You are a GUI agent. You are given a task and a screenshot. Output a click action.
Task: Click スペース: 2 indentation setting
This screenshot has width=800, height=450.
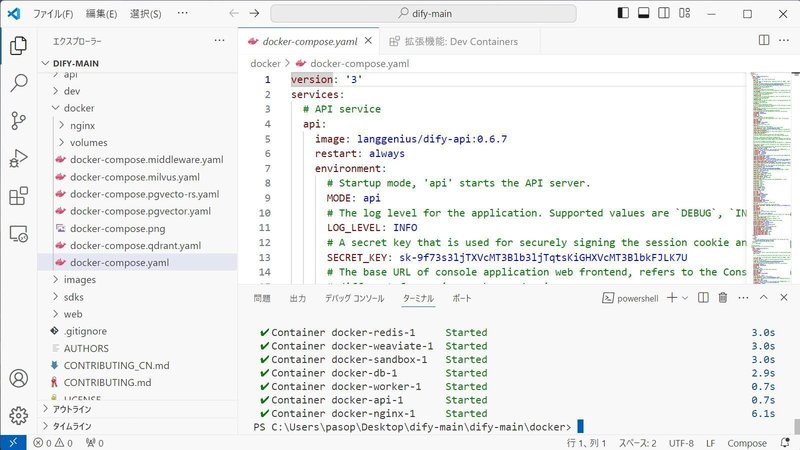638,443
